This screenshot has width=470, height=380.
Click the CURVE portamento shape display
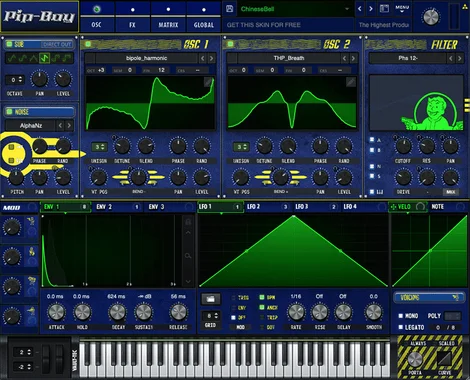click(444, 358)
